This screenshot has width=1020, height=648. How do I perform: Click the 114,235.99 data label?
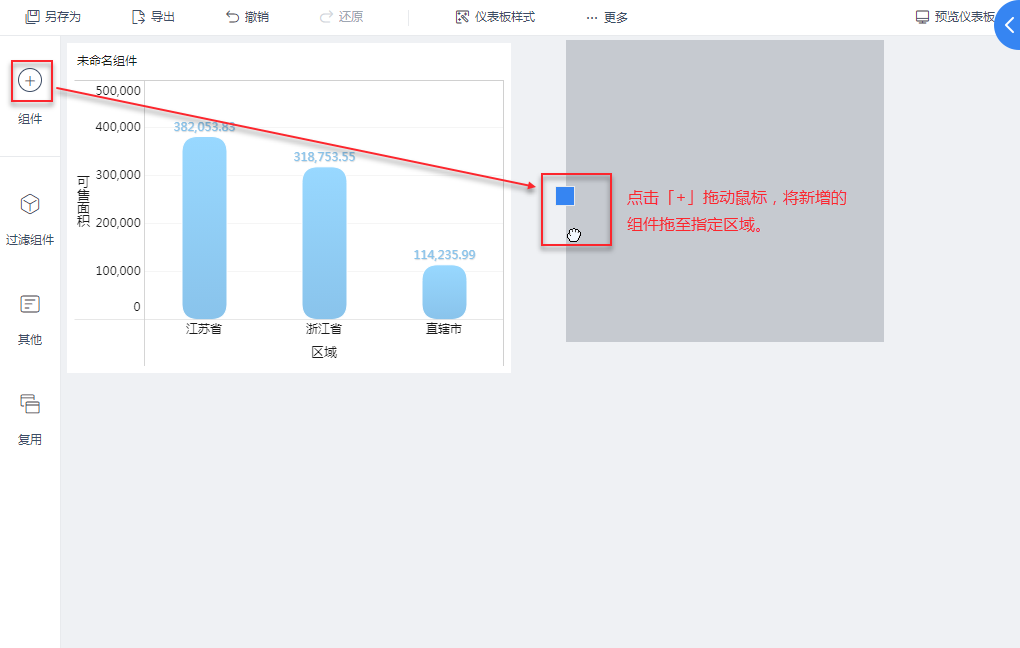(444, 255)
